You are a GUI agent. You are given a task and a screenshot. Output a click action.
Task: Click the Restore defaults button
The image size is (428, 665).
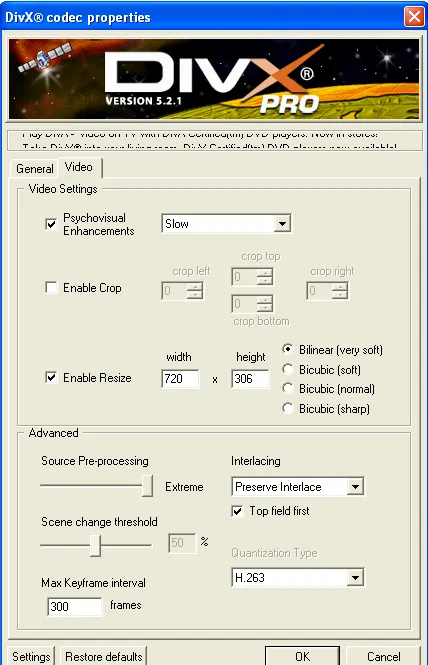point(104,656)
